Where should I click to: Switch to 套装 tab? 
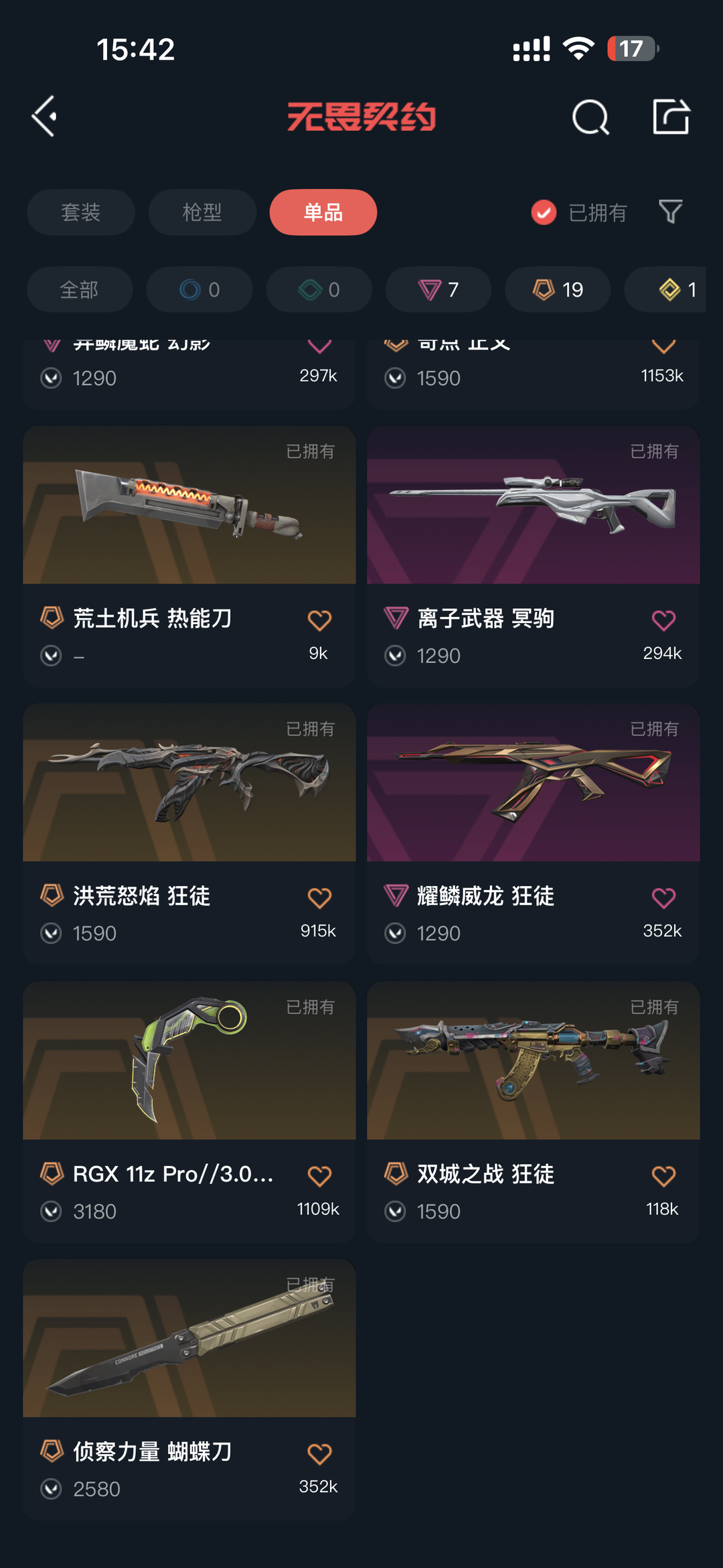click(x=81, y=212)
